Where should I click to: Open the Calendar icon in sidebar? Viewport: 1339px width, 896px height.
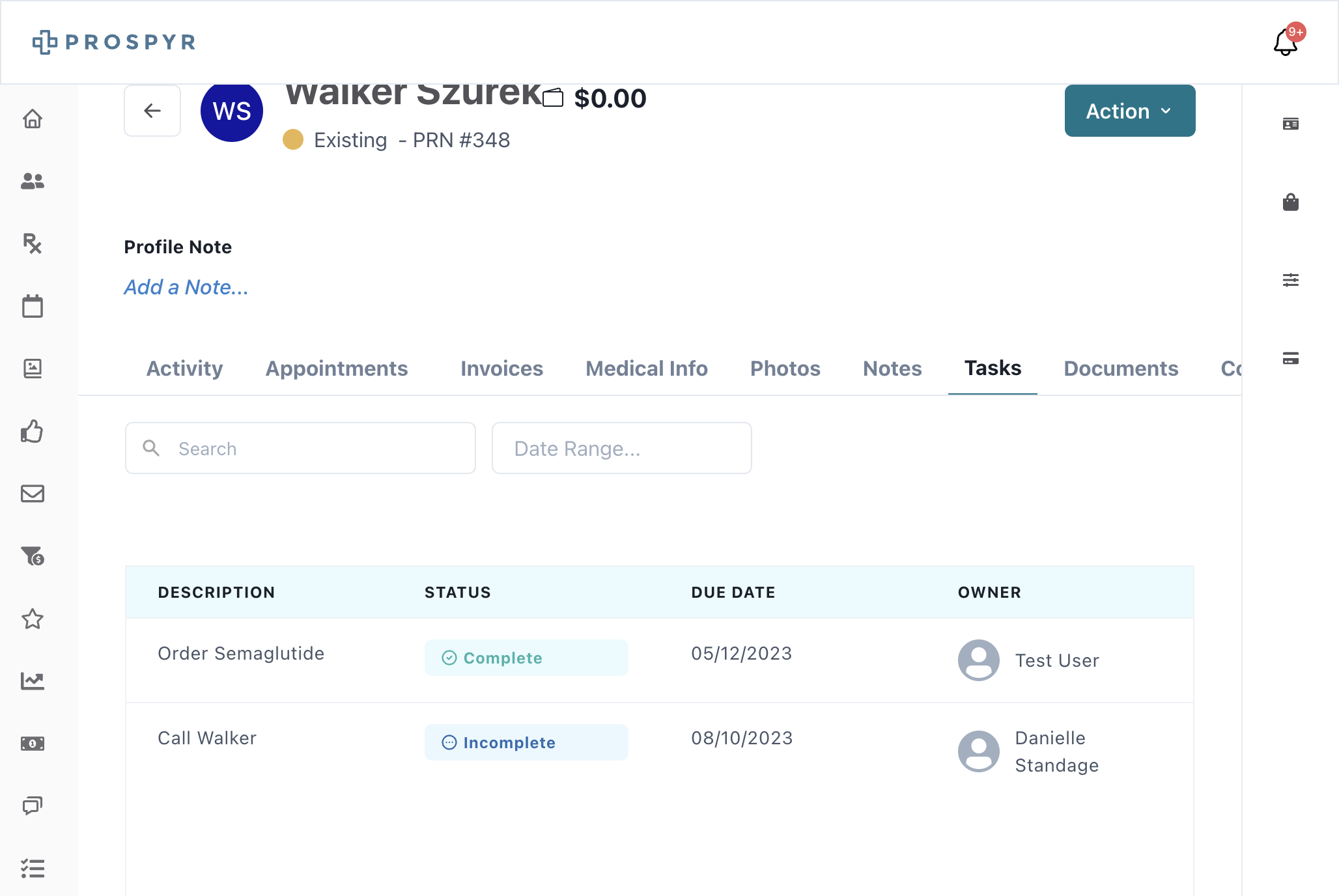point(33,306)
